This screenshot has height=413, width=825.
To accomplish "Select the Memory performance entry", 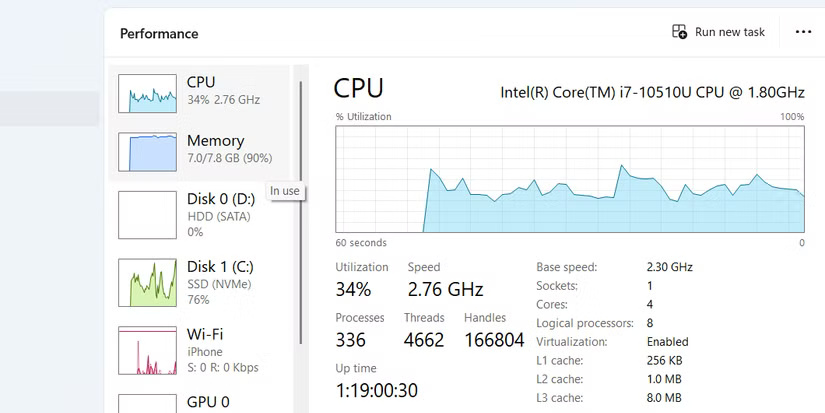I will click(x=229, y=149).
